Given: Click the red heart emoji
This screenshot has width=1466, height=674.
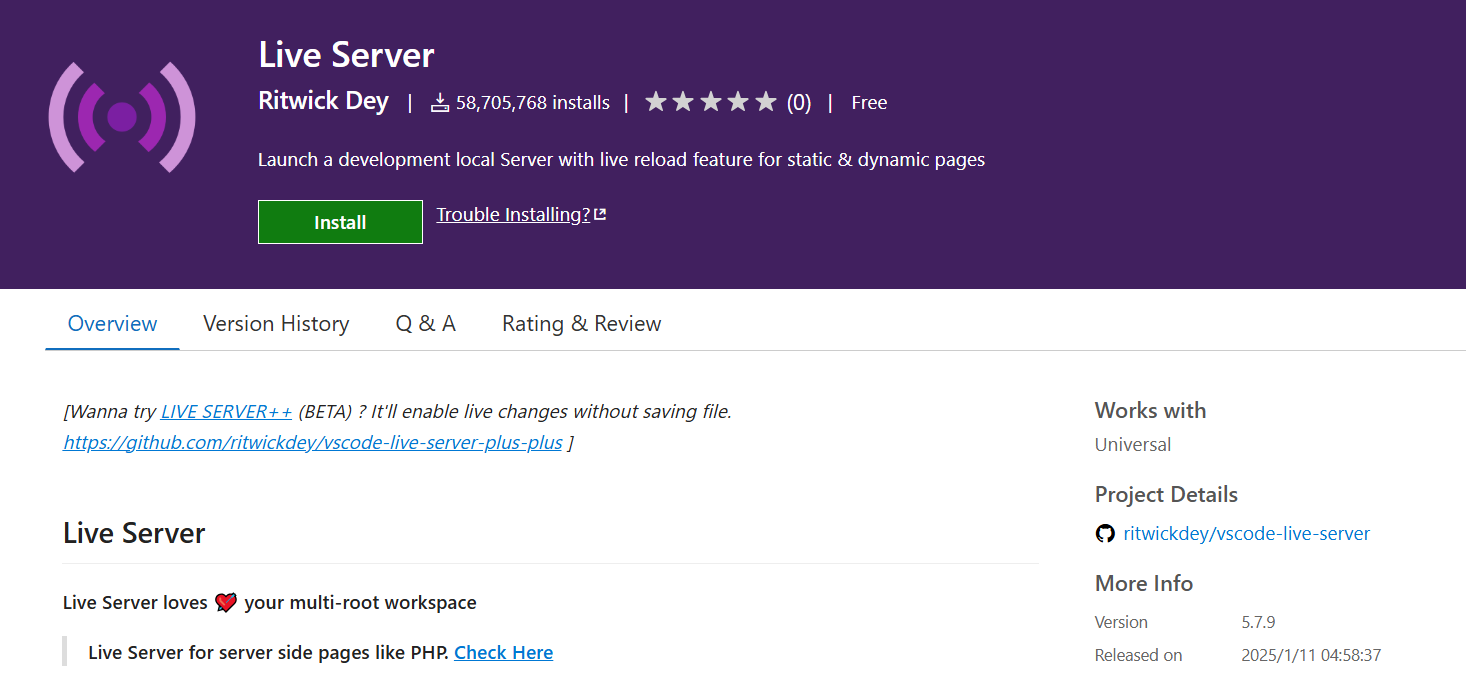Looking at the screenshot, I should pos(226,603).
